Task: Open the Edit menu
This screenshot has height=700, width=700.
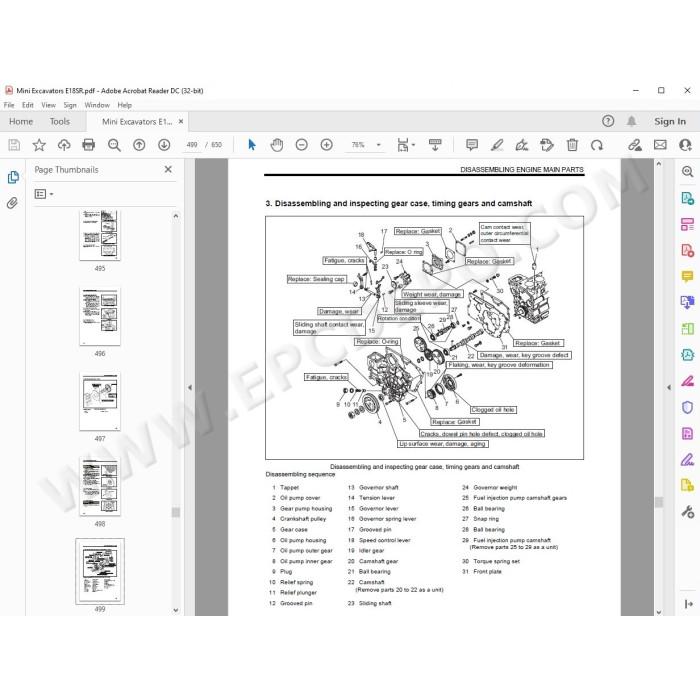Action: 28,105
